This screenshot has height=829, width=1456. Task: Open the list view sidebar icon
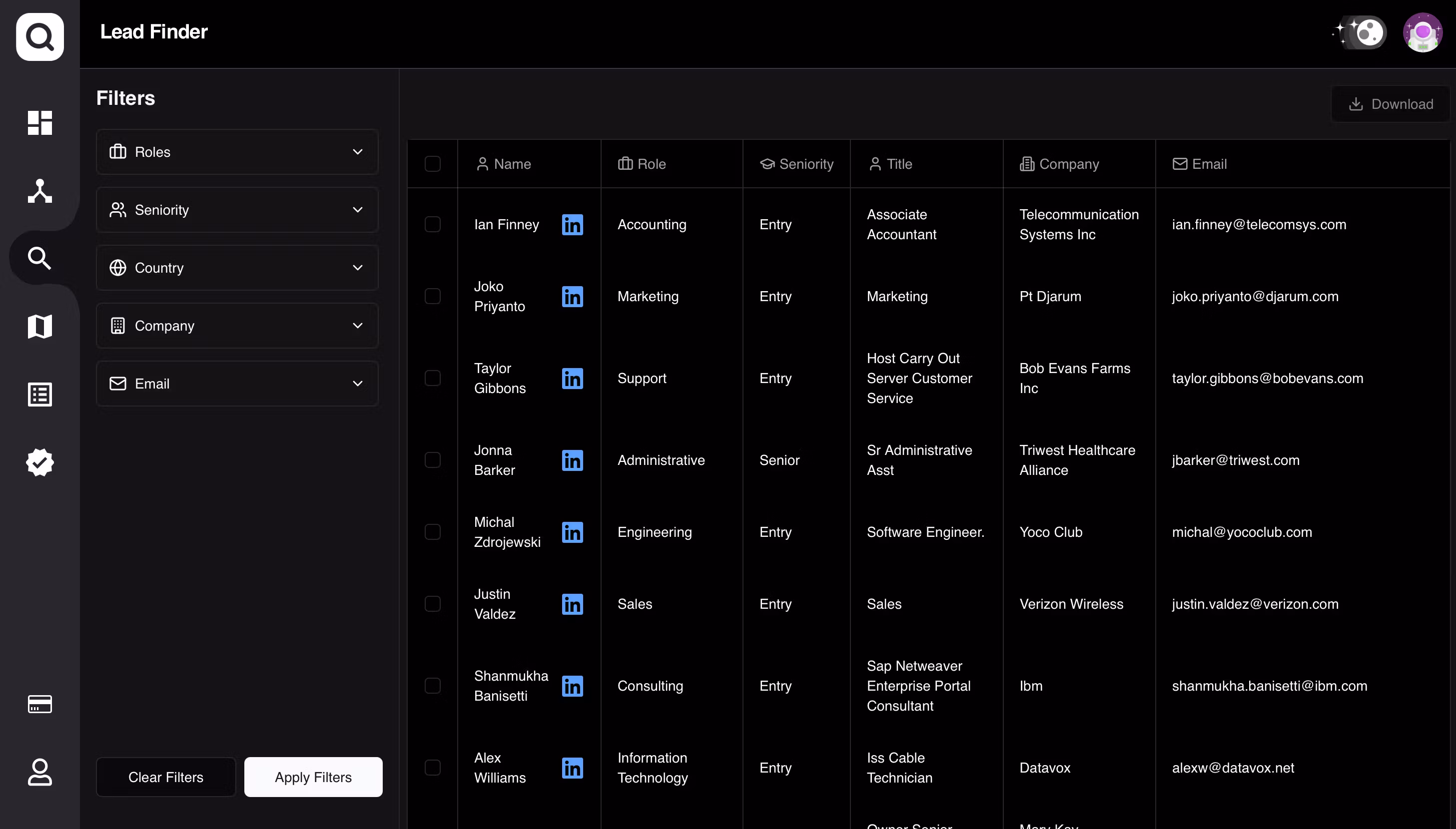(40, 394)
